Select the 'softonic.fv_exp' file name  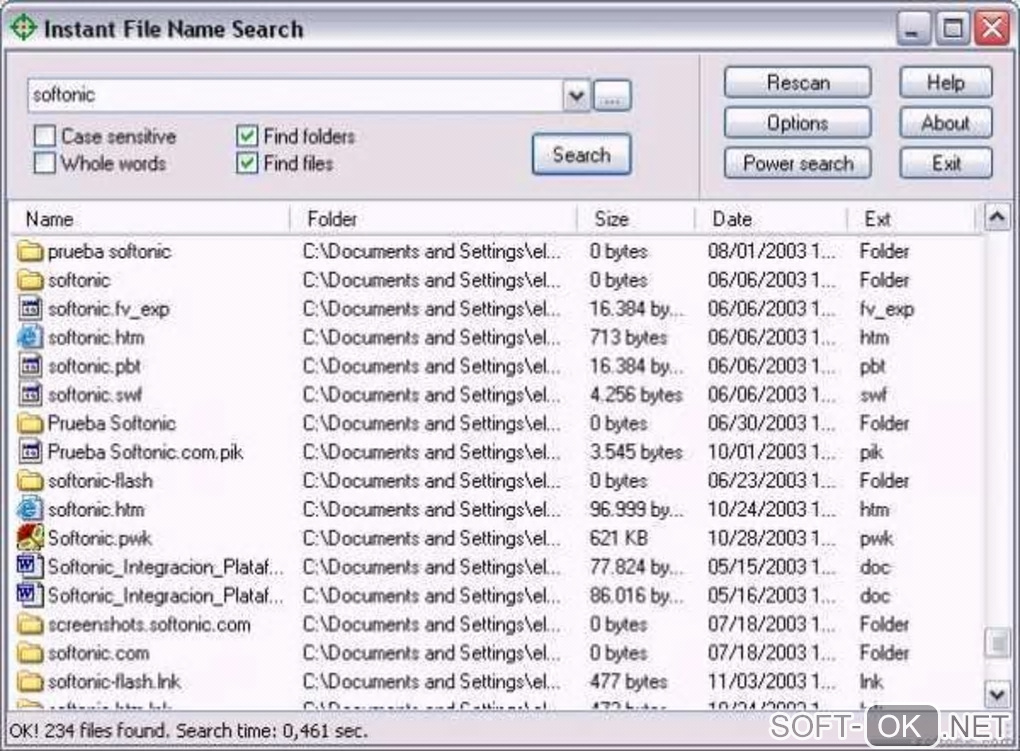pyautogui.click(x=109, y=308)
